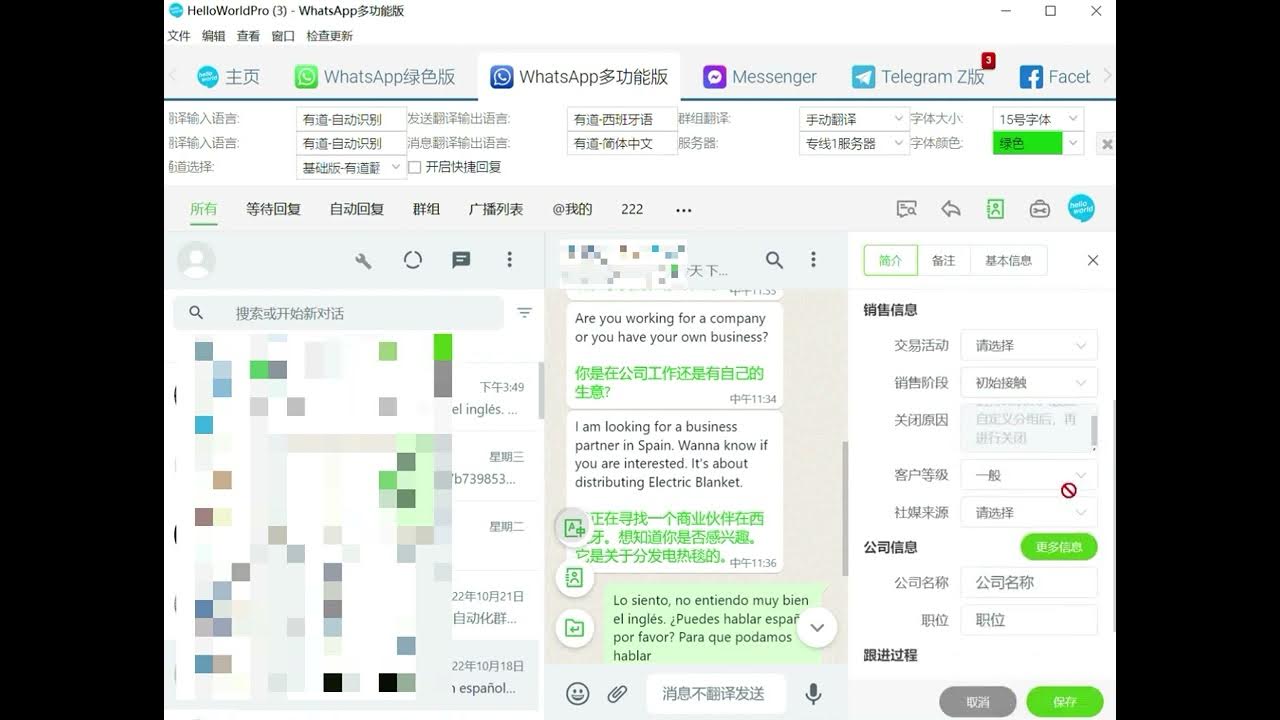Click the 搜索或开始新对话 search box
Image resolution: width=1280 pixels, height=720 pixels.
pyautogui.click(x=338, y=313)
